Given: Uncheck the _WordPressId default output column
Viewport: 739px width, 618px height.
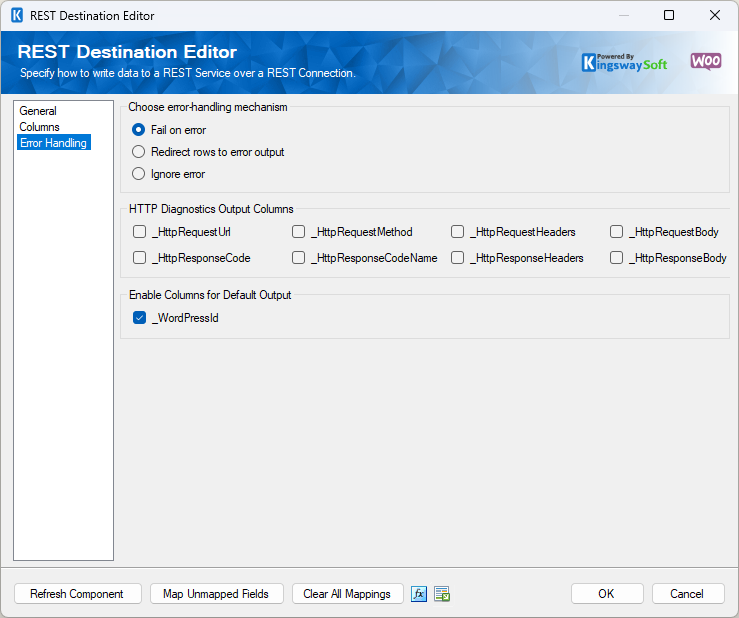Looking at the screenshot, I should pos(140,318).
